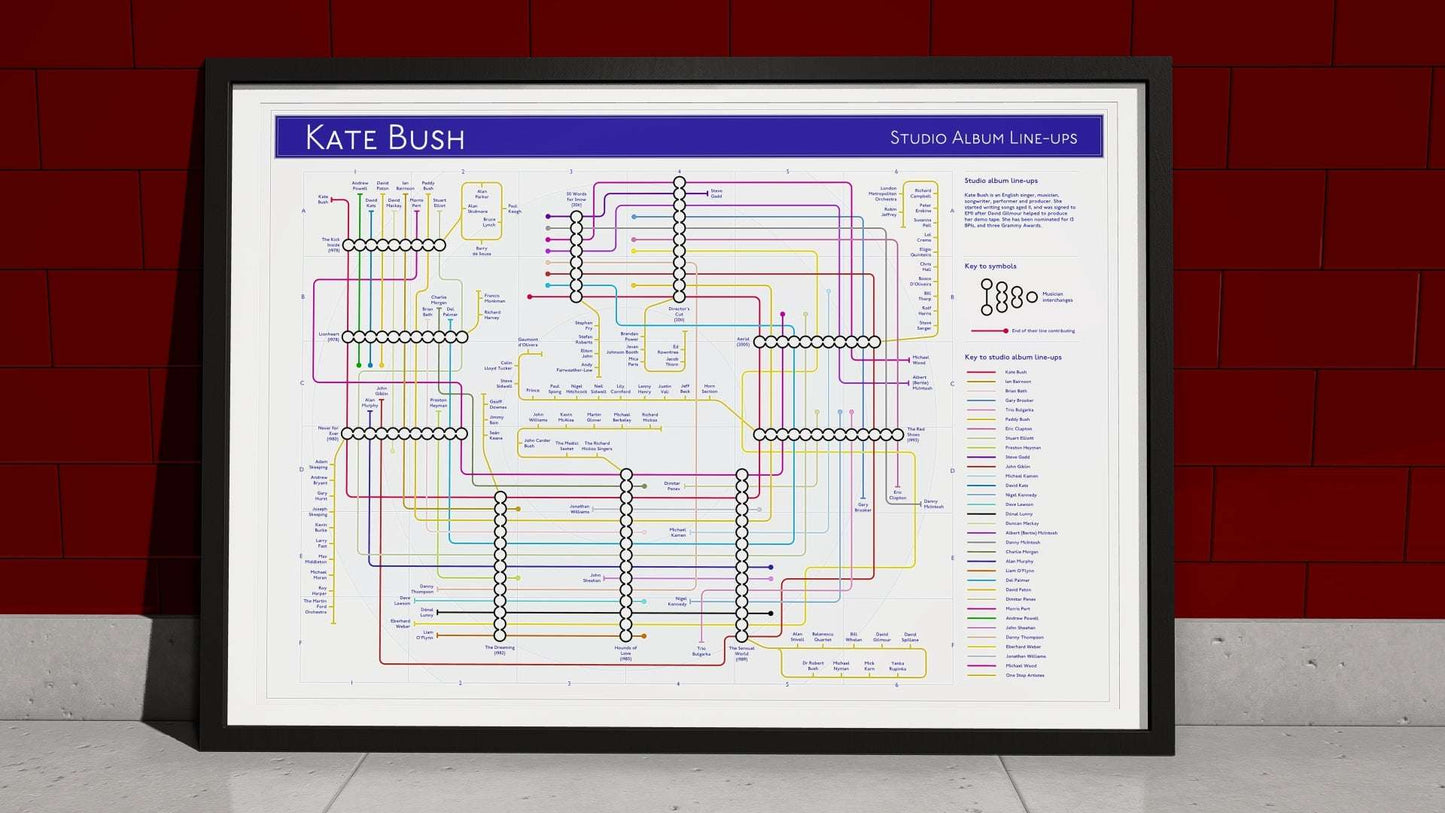Click the "Francis Monkman" name
This screenshot has width=1445, height=813.
[x=494, y=298]
